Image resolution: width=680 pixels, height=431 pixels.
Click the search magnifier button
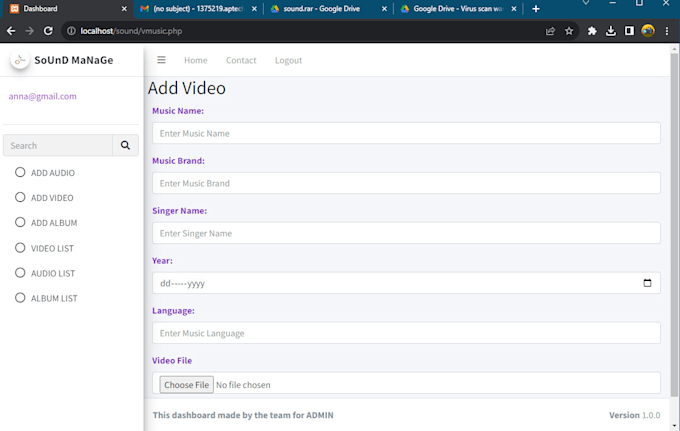point(125,146)
